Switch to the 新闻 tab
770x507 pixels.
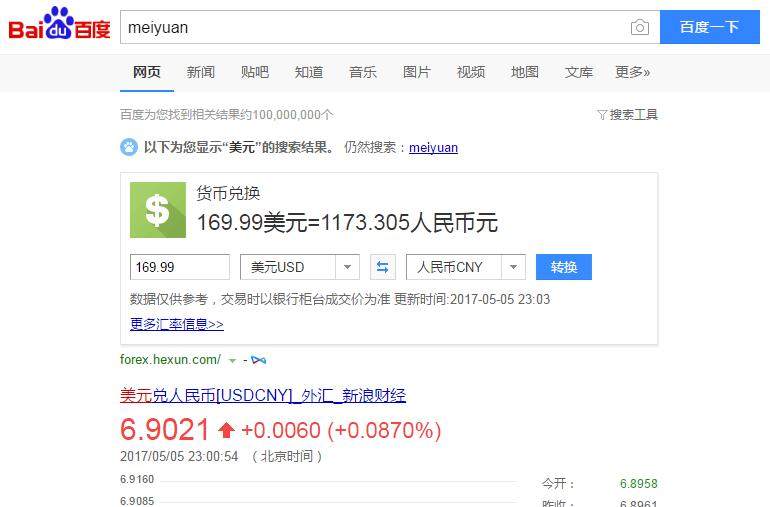click(x=201, y=72)
